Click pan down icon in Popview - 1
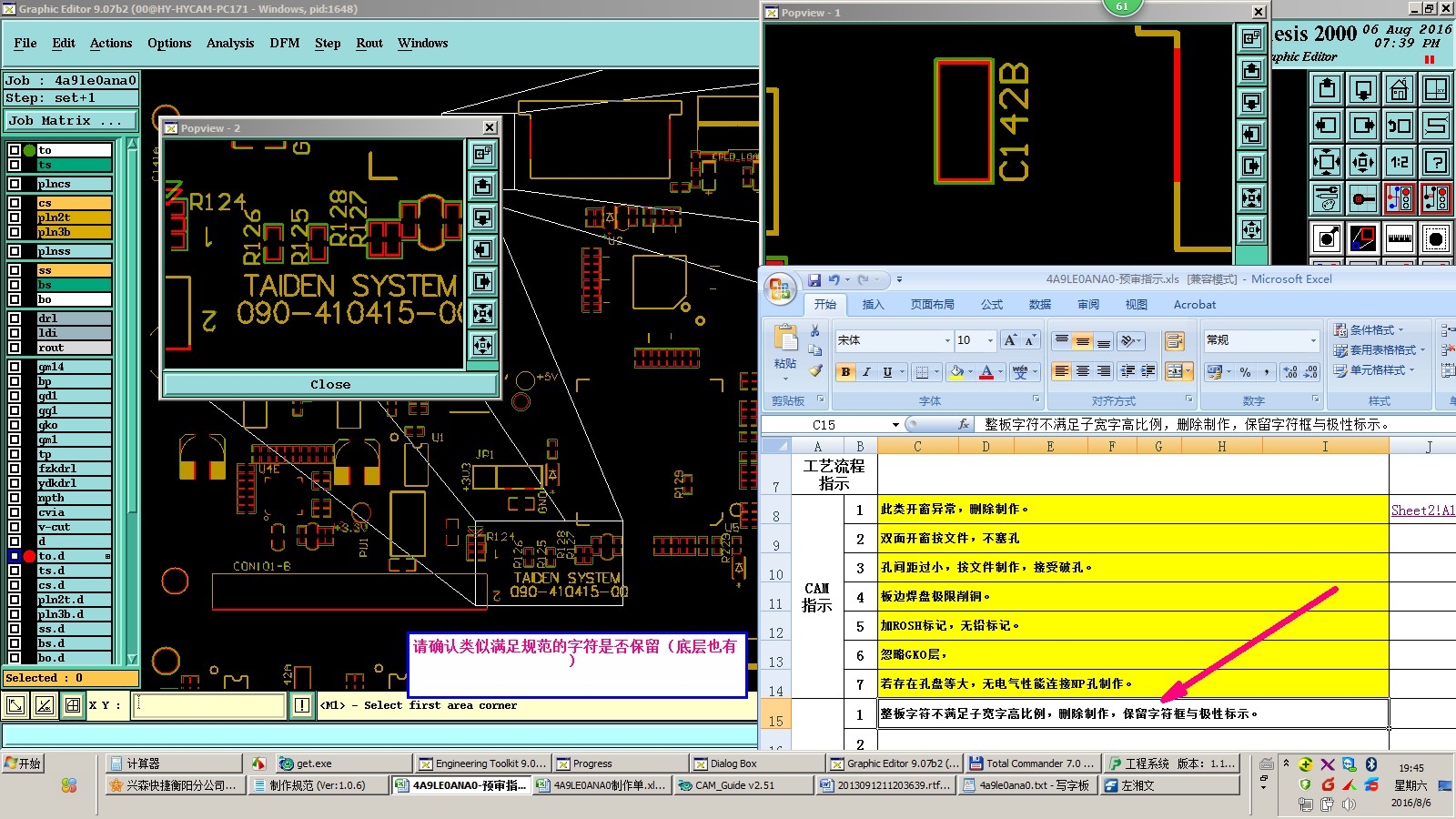This screenshot has width=1456, height=819. 1252,102
